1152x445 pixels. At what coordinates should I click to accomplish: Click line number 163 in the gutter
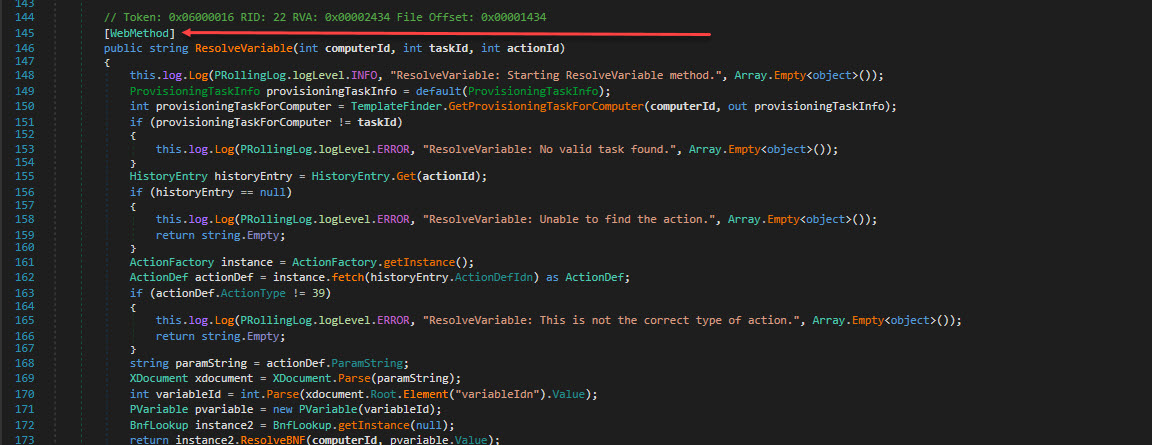pos(24,292)
